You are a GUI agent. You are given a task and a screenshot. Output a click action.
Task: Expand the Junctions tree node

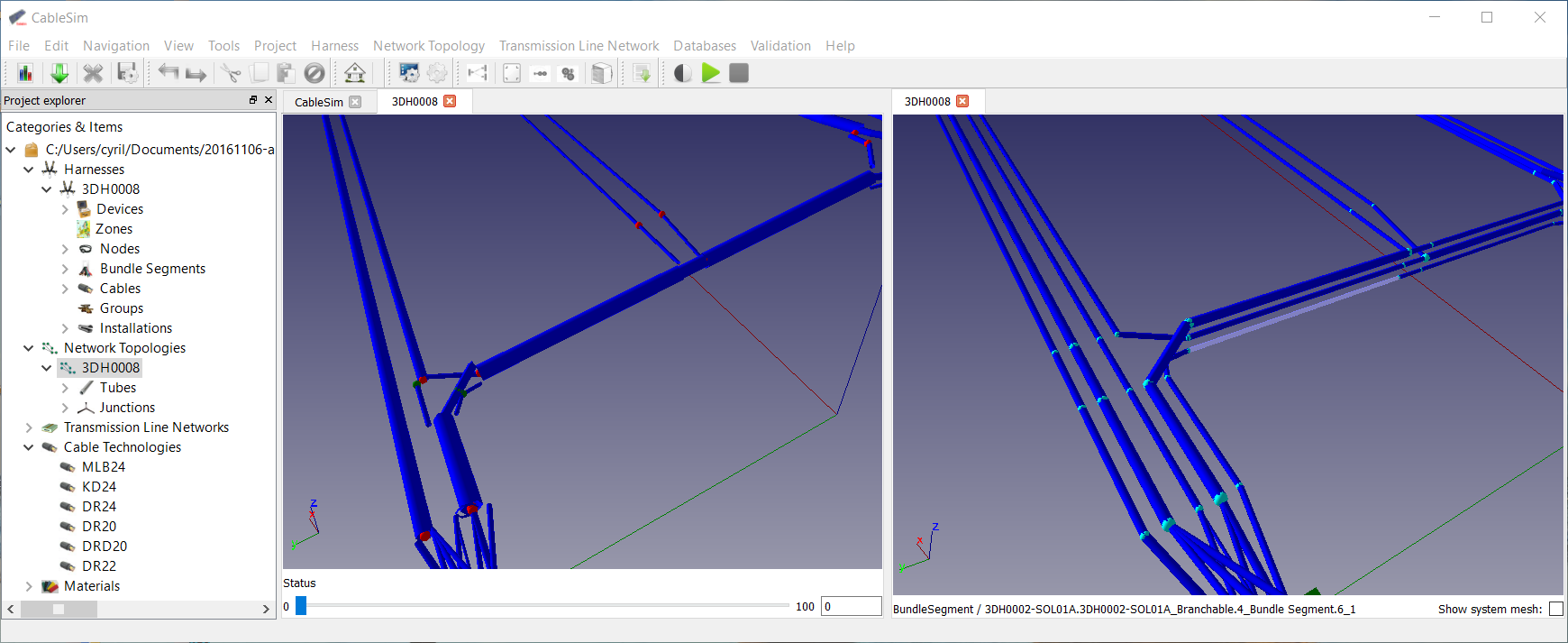(x=65, y=408)
